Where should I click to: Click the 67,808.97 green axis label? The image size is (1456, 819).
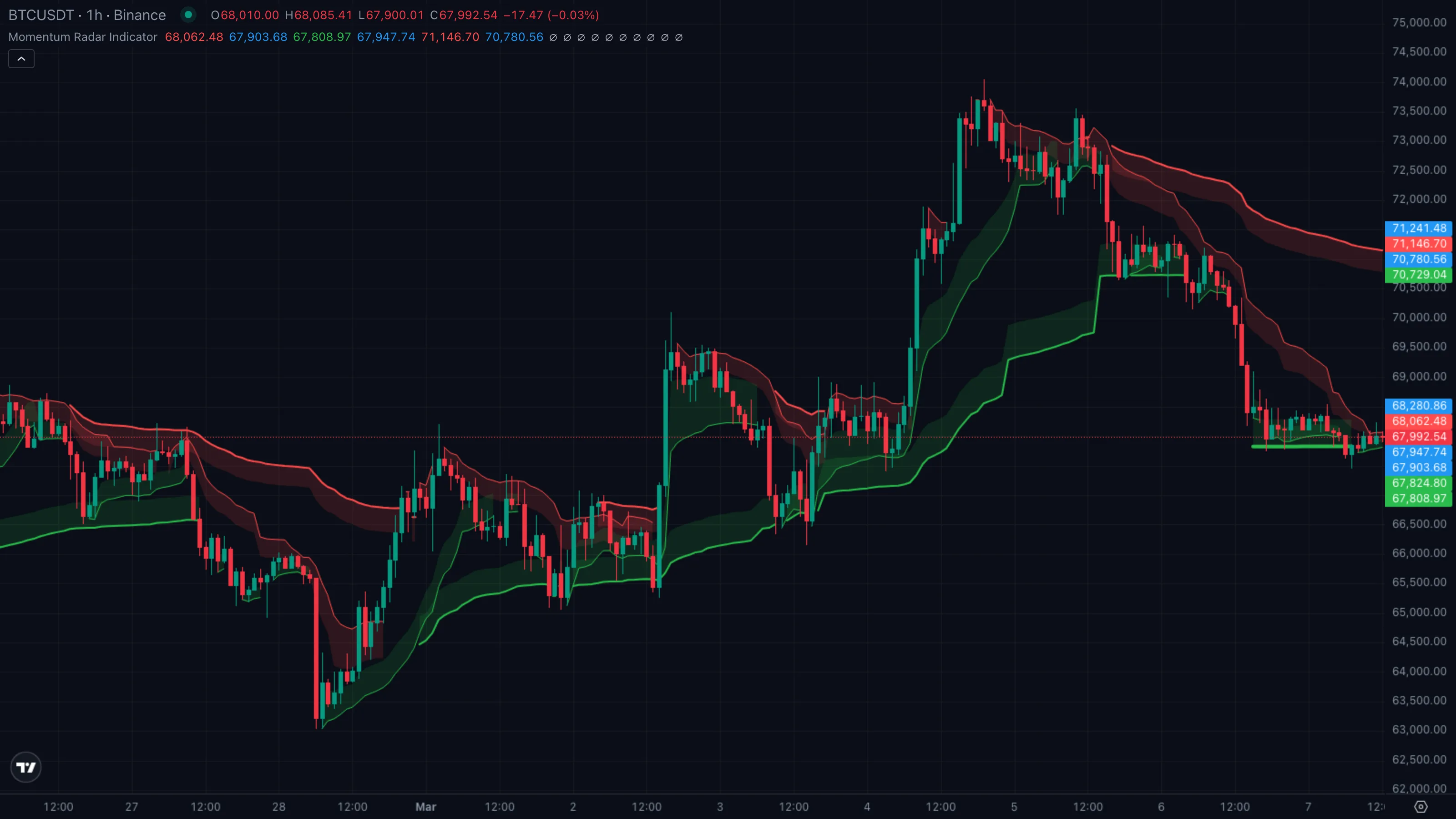coord(1419,499)
